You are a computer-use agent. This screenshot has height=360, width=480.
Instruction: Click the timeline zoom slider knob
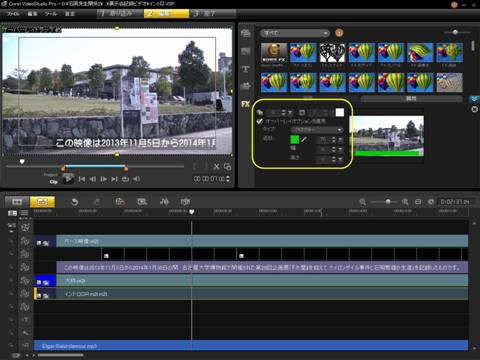point(388,201)
